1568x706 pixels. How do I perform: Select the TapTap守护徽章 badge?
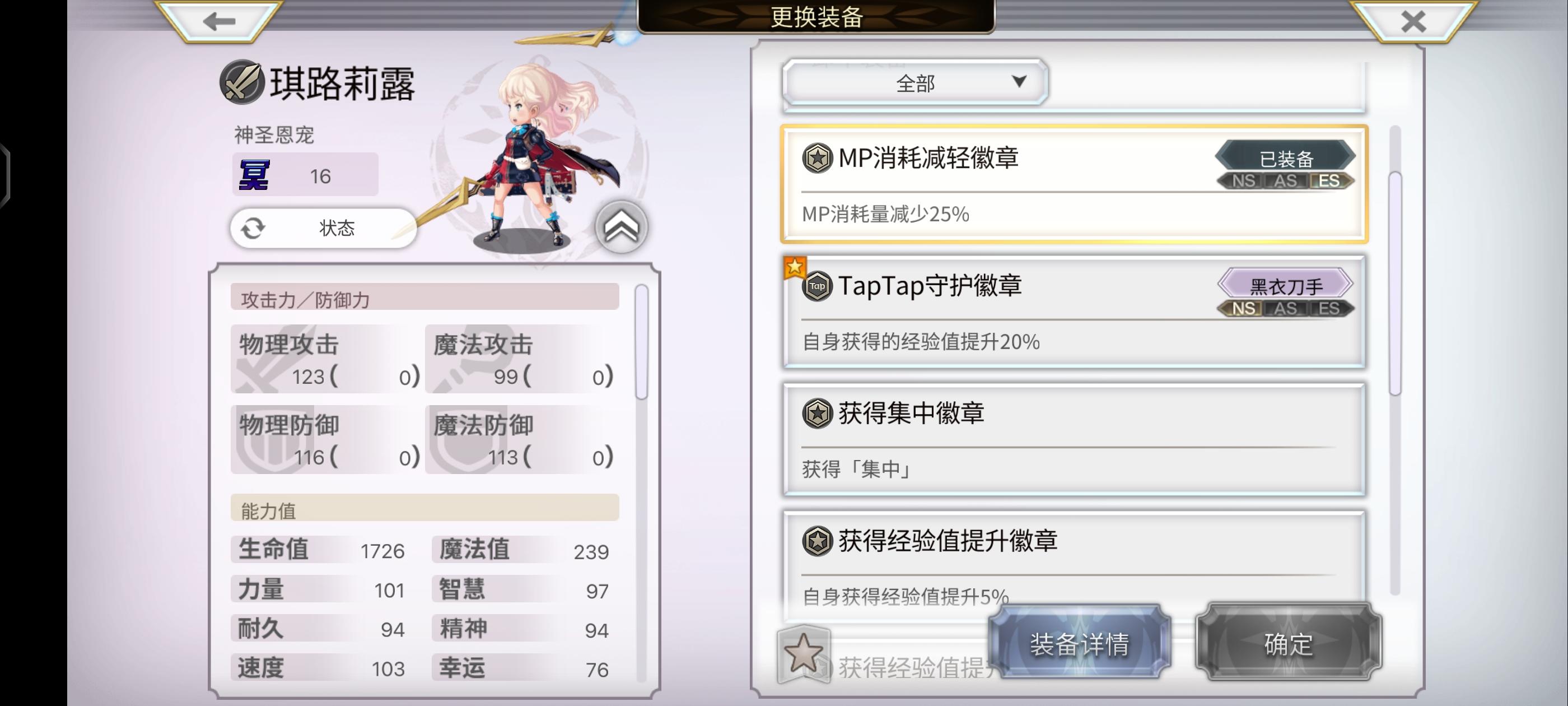coord(1074,312)
